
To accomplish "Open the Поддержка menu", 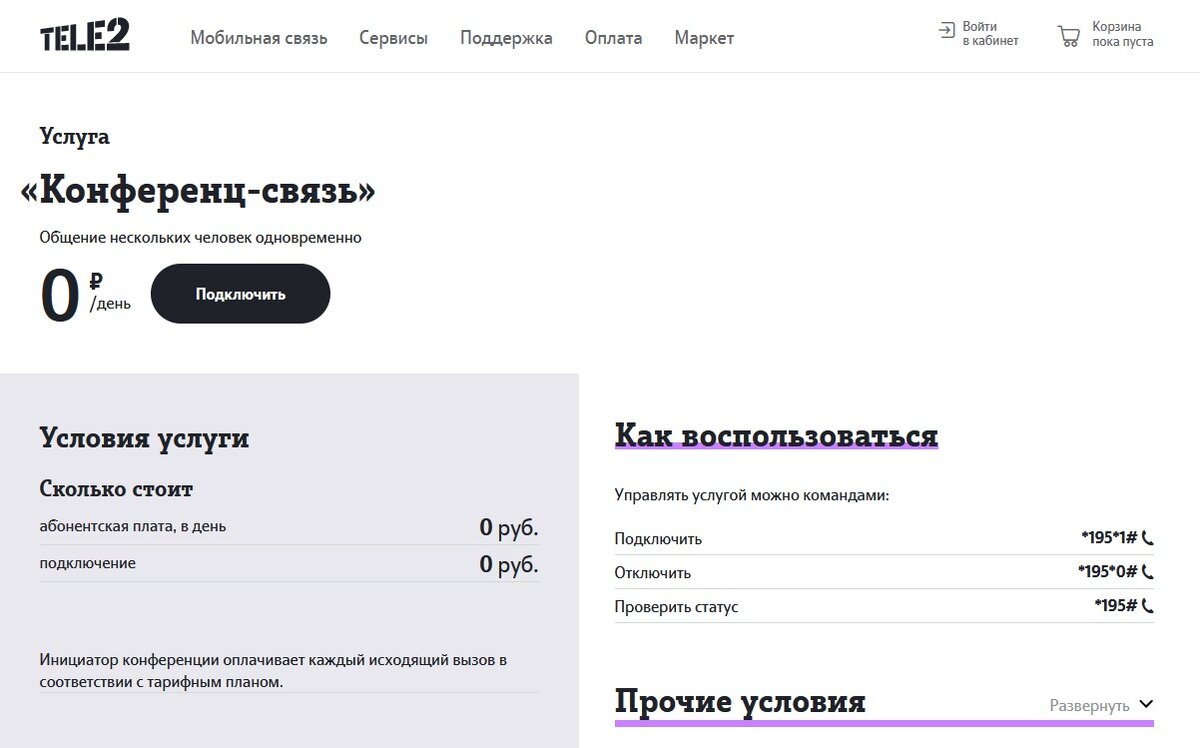I will point(506,38).
